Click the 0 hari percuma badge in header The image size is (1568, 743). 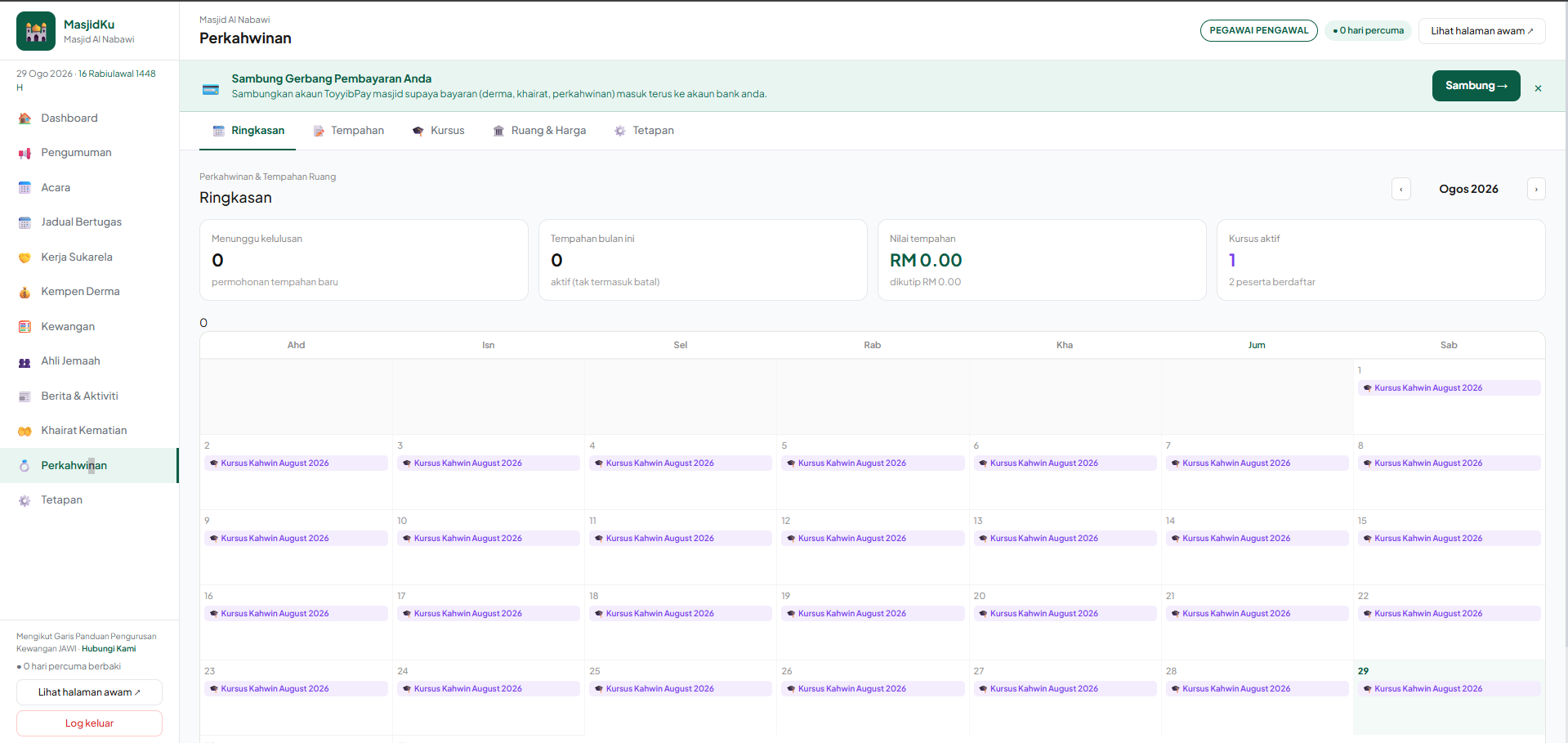coord(1368,31)
